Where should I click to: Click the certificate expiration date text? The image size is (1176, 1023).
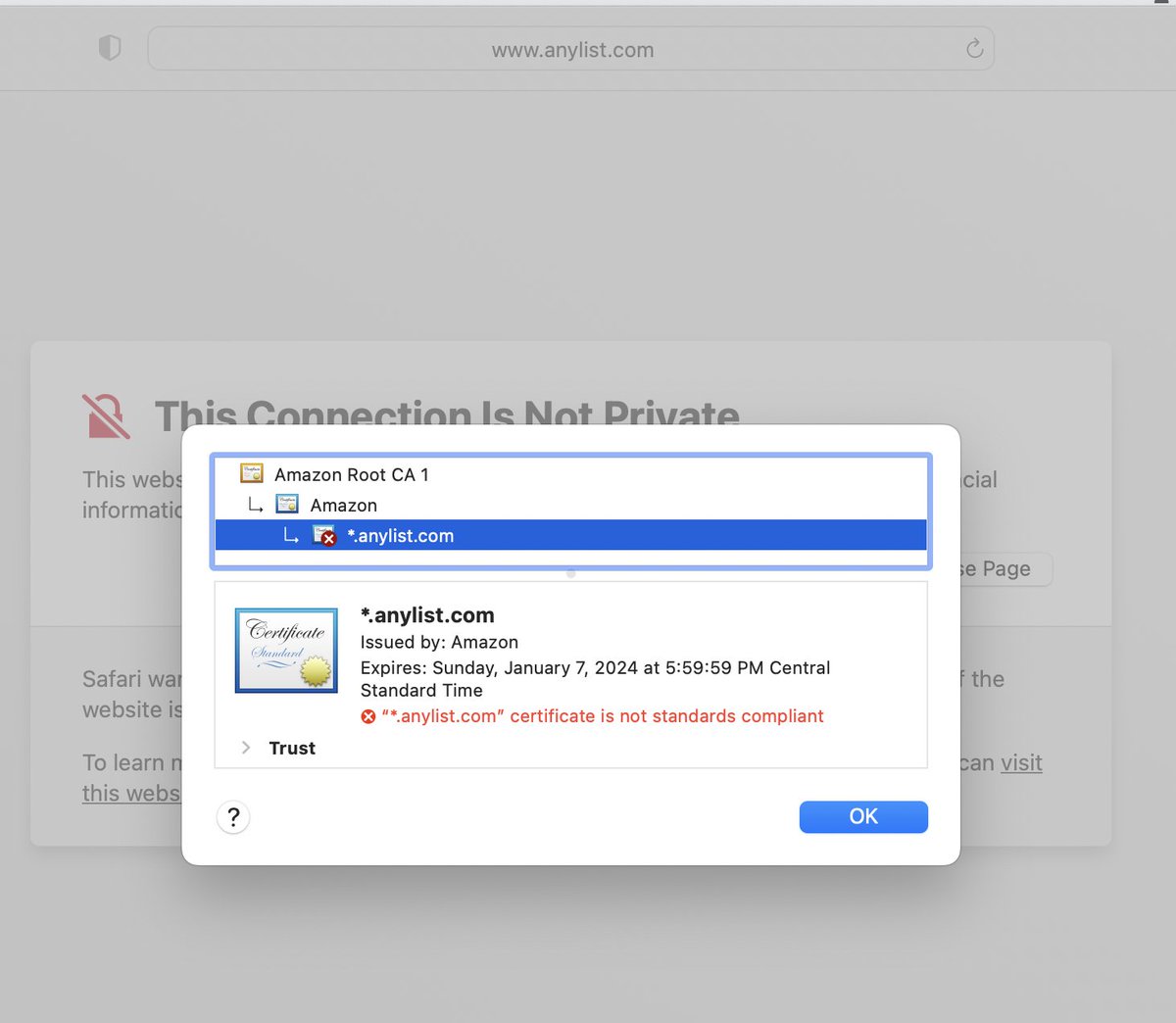(x=595, y=678)
